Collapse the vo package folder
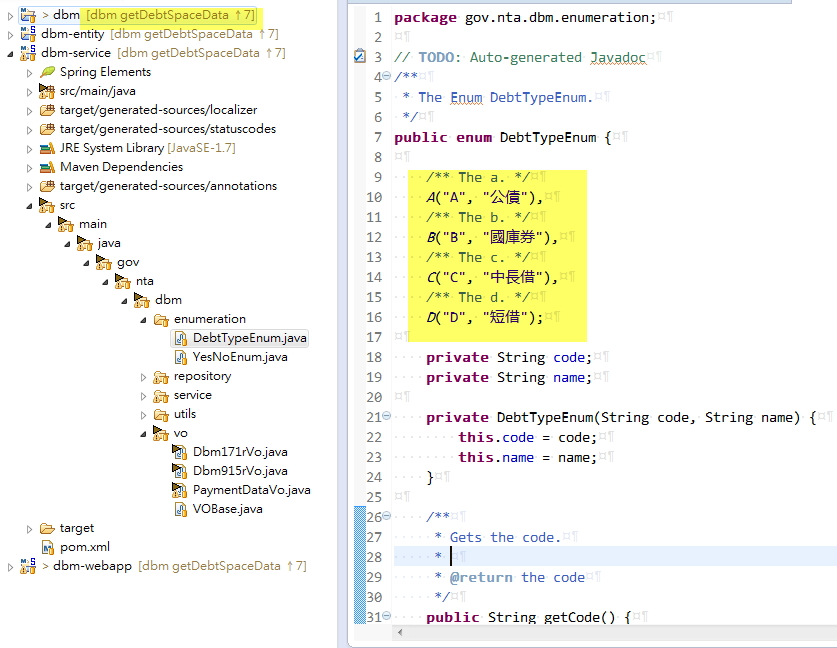The width and height of the screenshot is (837, 648). (143, 434)
